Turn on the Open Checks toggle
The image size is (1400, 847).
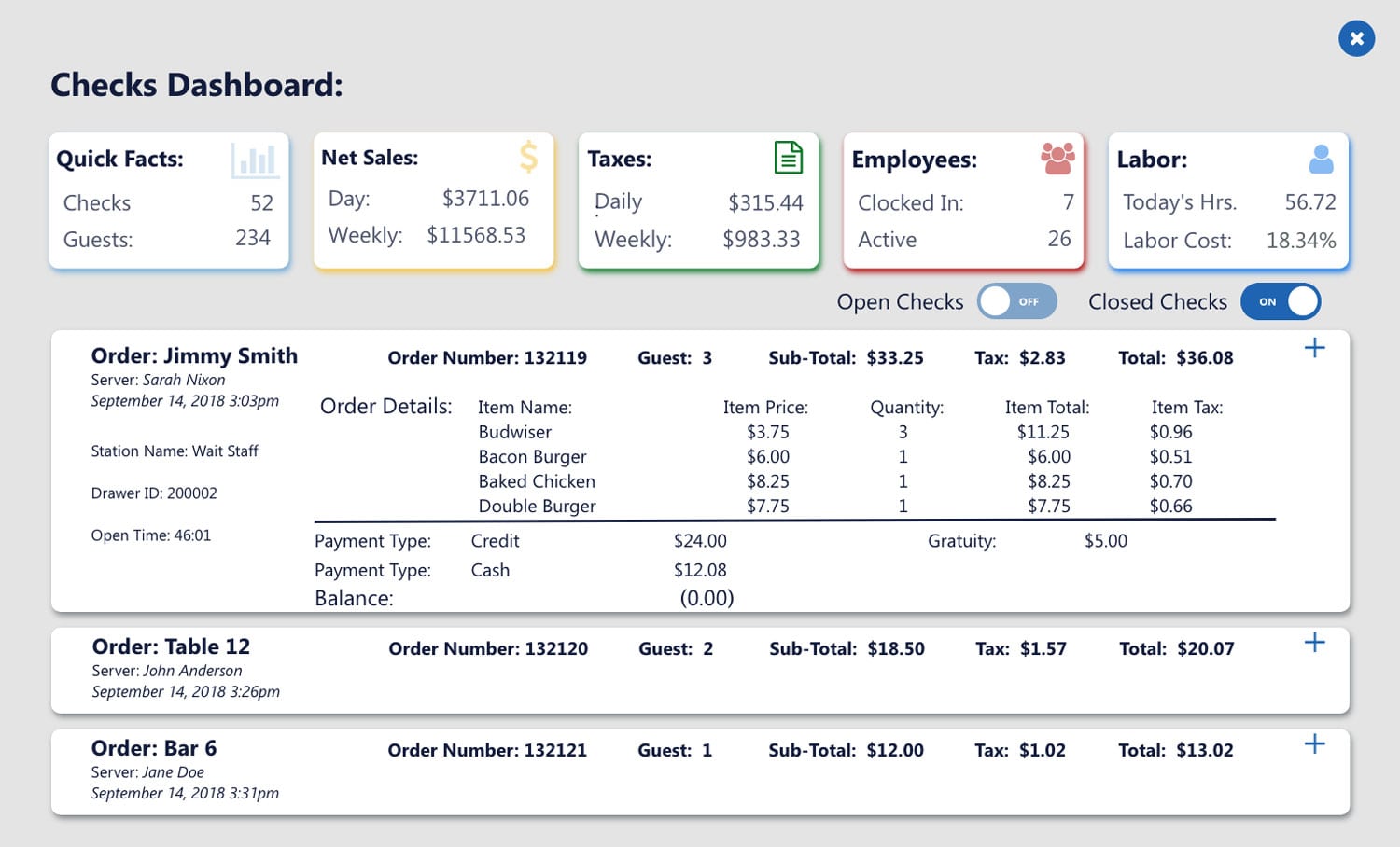1016,301
